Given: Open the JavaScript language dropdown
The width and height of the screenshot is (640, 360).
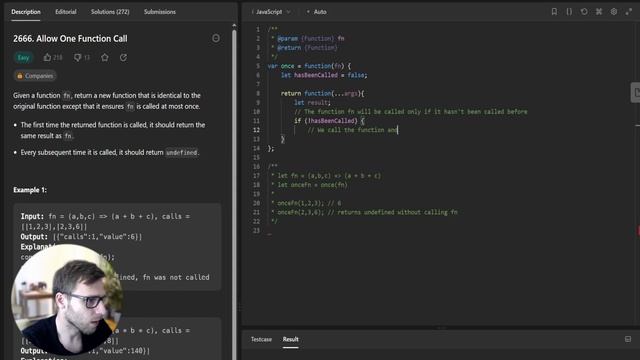Looking at the screenshot, I should 271,12.
